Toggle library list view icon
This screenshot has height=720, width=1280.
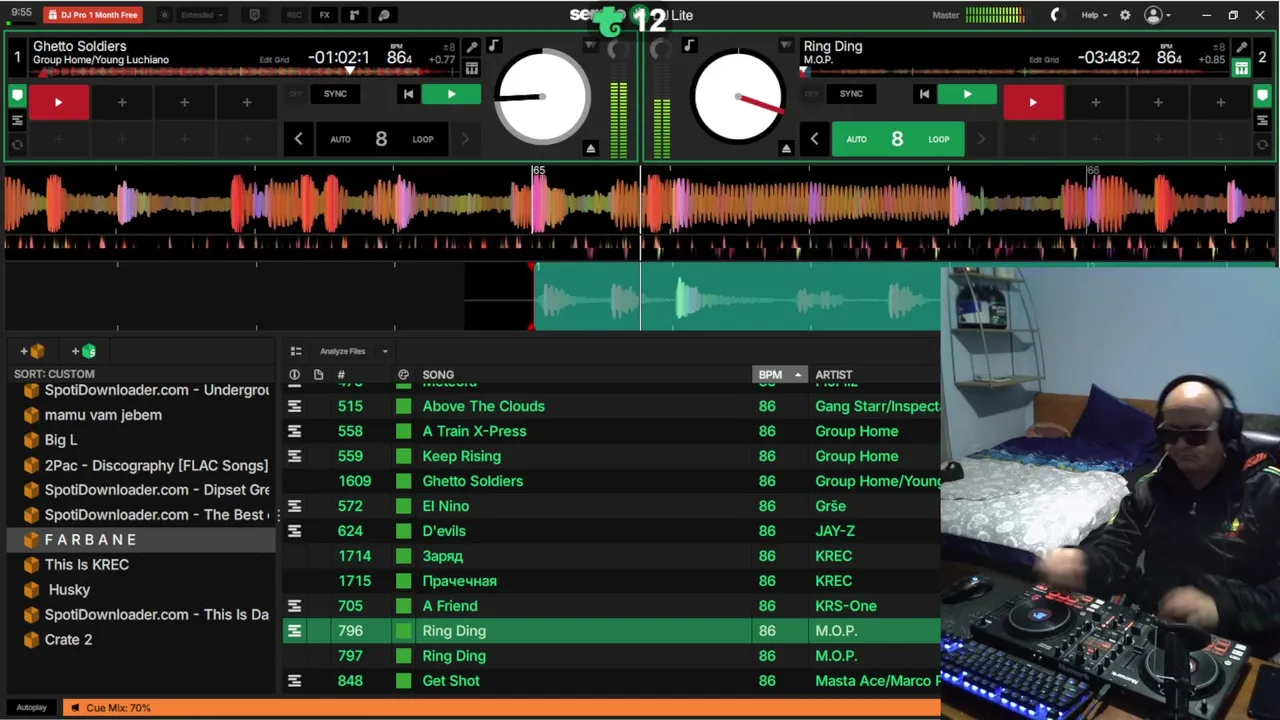(296, 351)
